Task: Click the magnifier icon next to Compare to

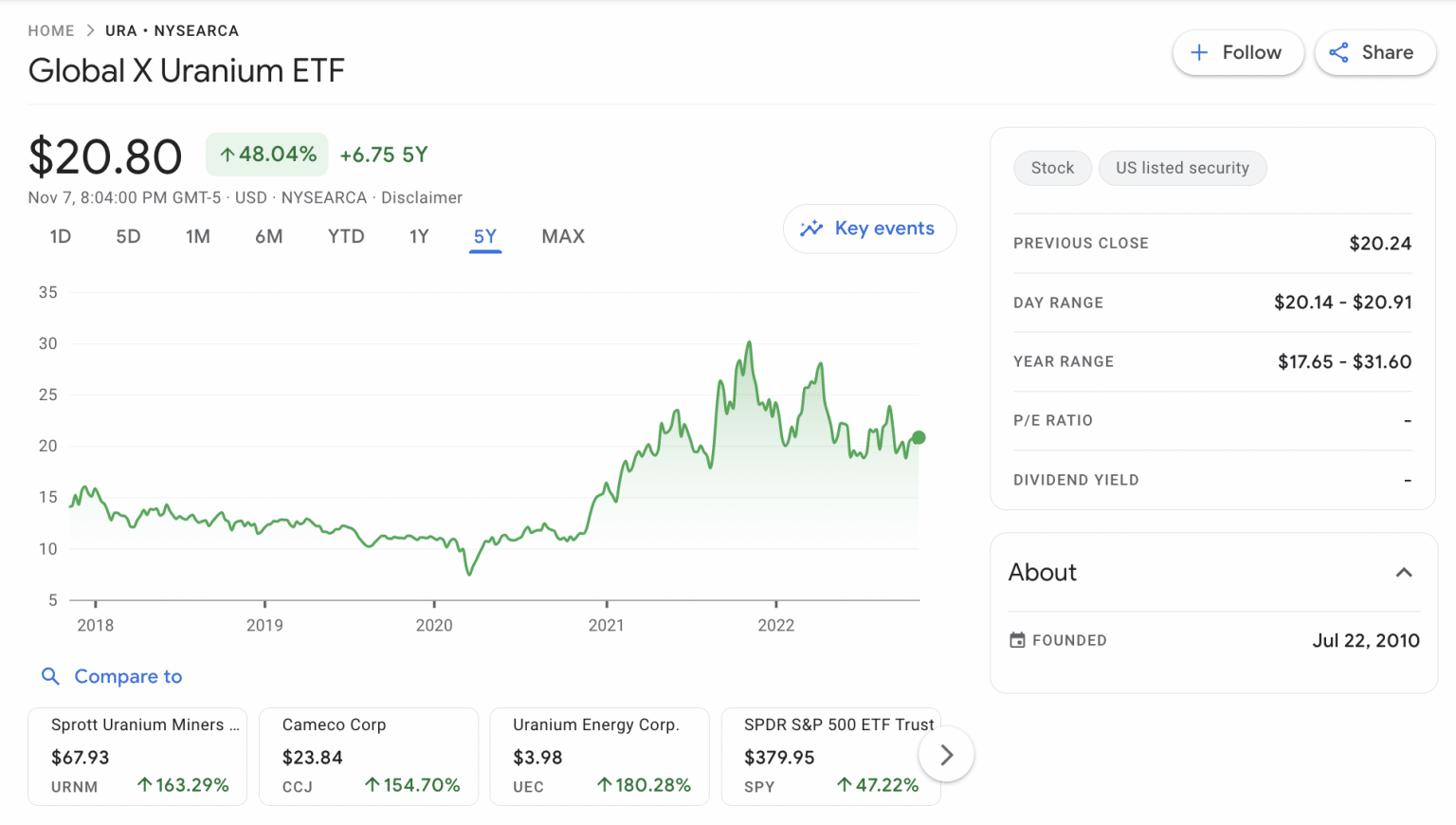Action: [50, 676]
